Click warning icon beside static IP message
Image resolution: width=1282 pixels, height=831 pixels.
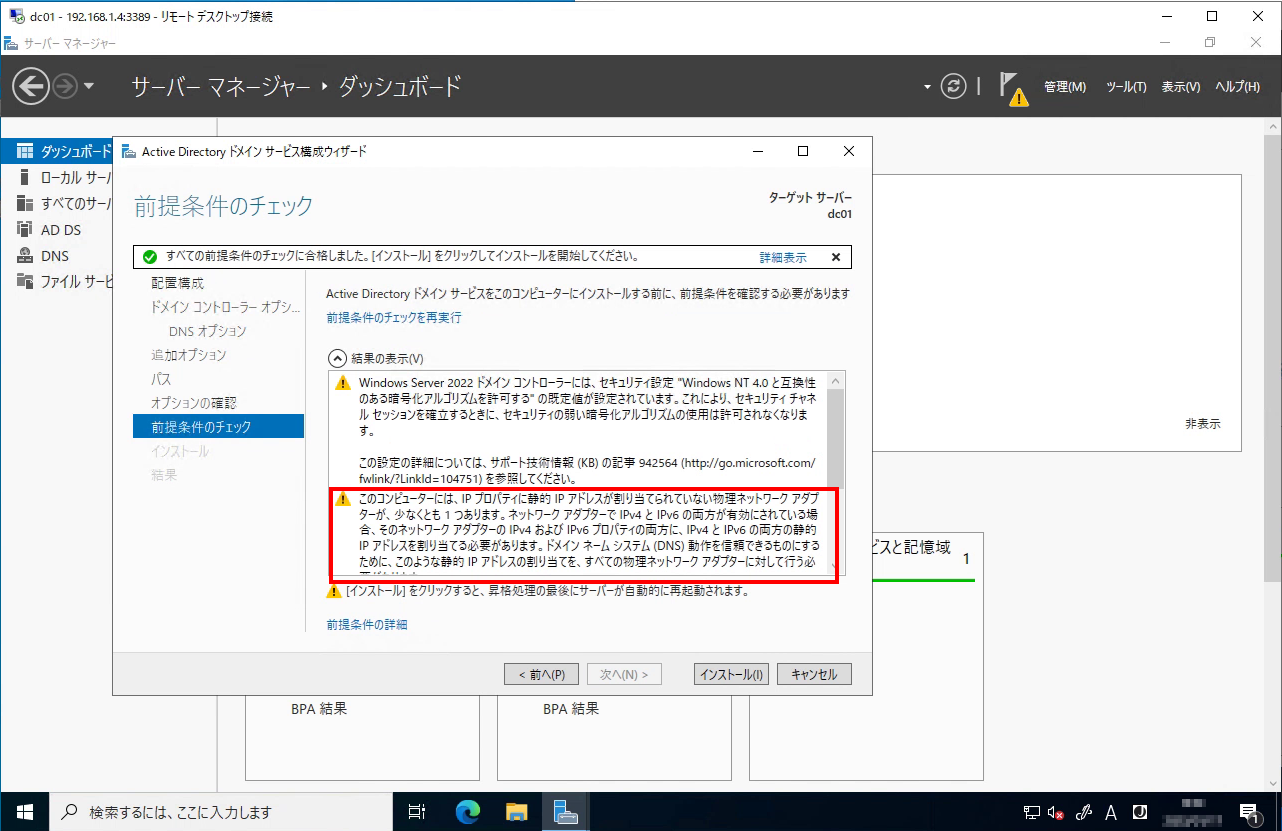343,498
